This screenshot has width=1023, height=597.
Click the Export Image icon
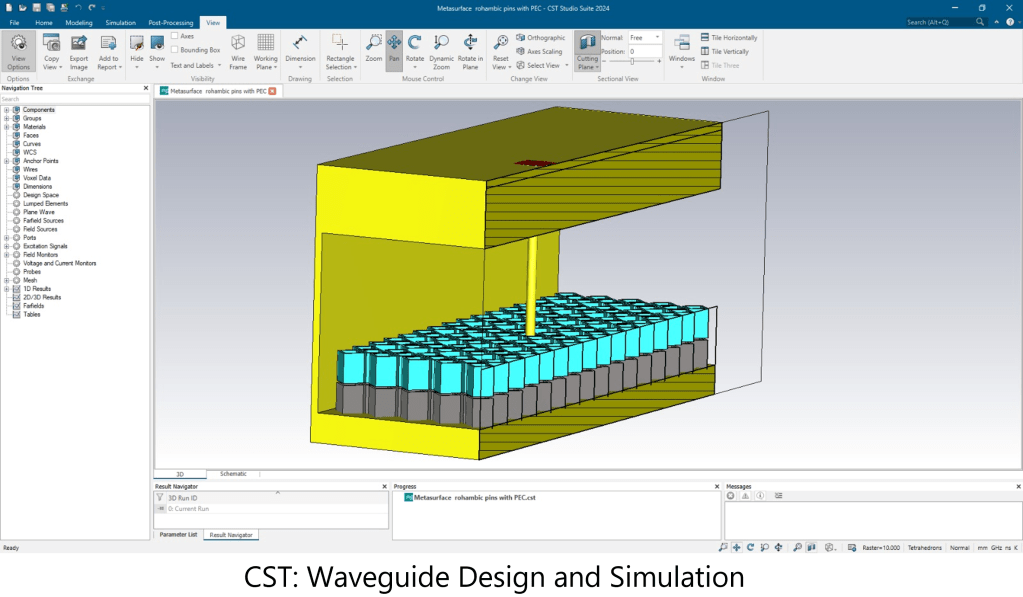point(79,50)
